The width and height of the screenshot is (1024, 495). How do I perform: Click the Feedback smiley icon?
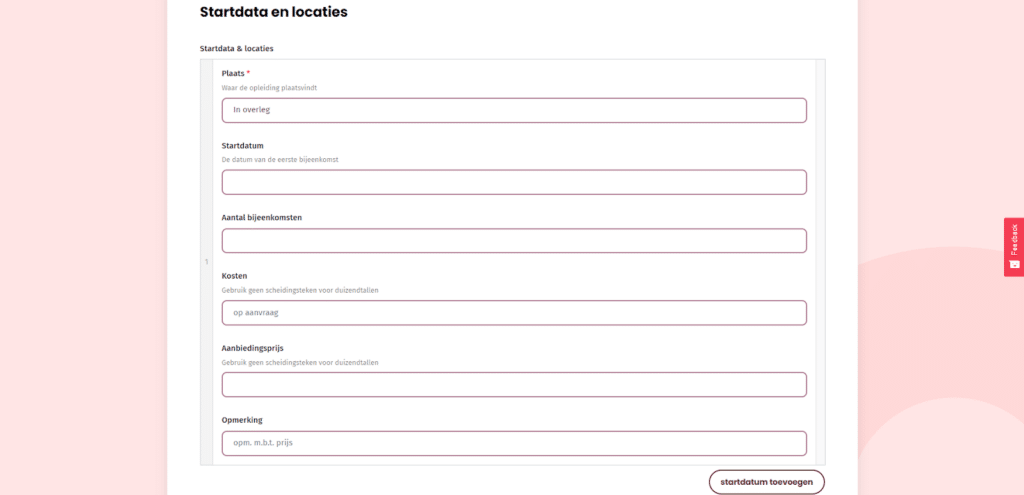(1014, 265)
